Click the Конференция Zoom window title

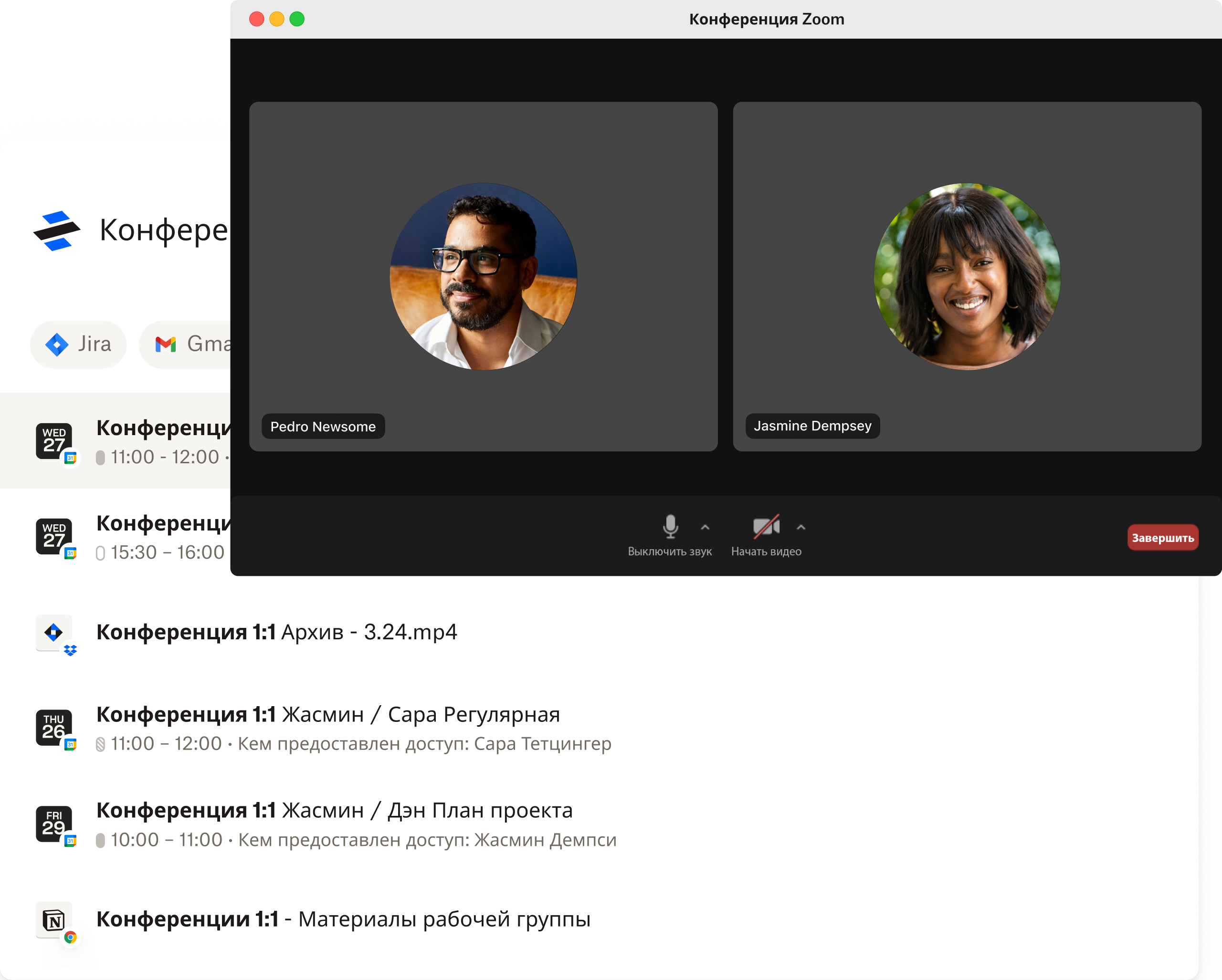tap(766, 19)
